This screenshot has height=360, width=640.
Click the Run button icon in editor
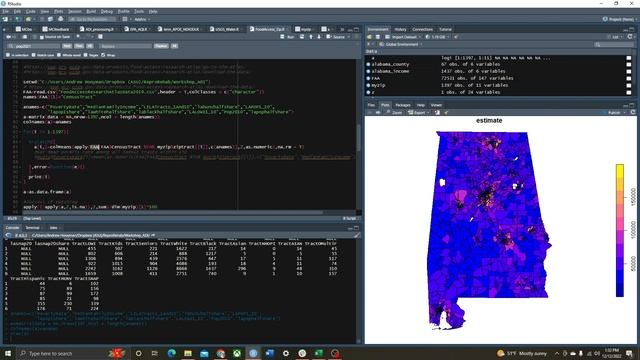[288, 37]
